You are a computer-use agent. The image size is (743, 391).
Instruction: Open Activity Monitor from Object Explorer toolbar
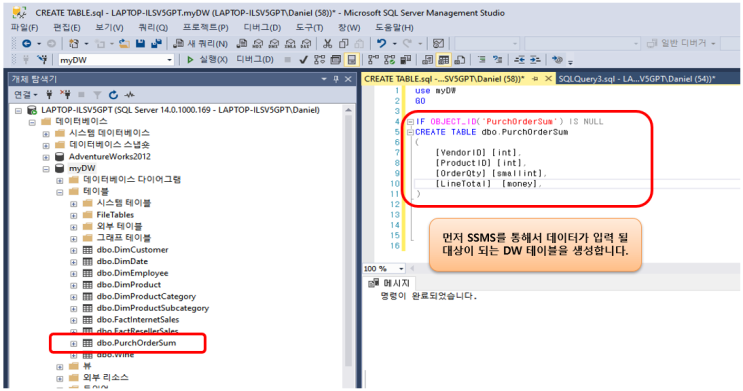click(x=129, y=95)
